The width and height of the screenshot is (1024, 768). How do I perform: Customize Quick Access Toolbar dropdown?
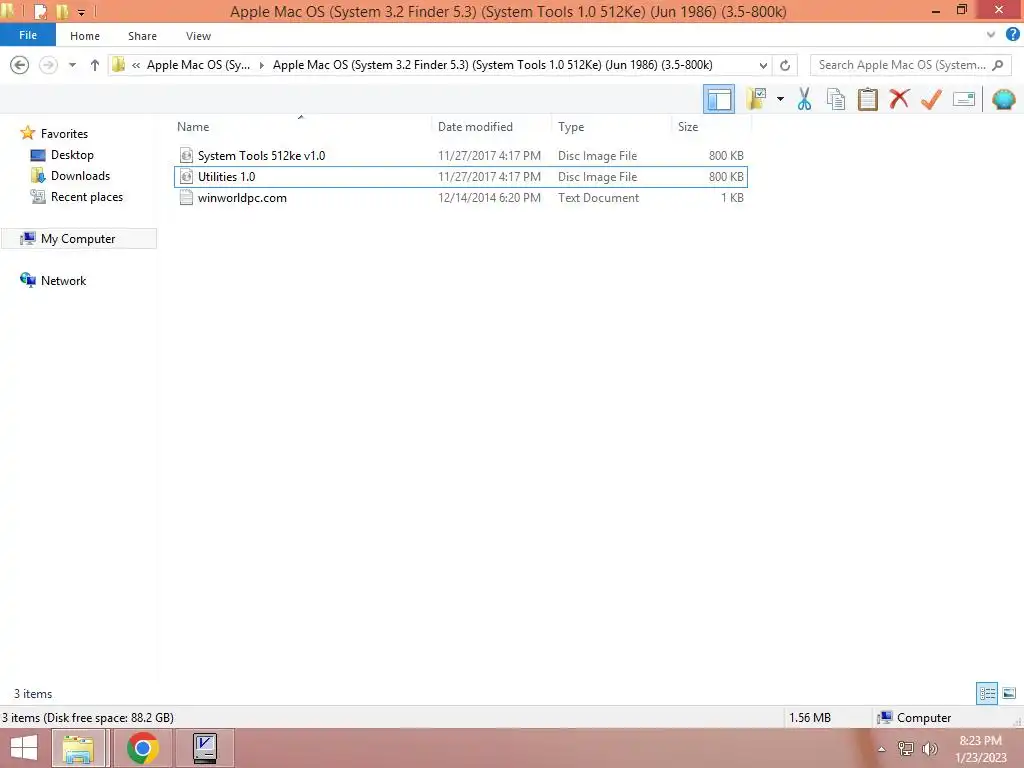(82, 12)
